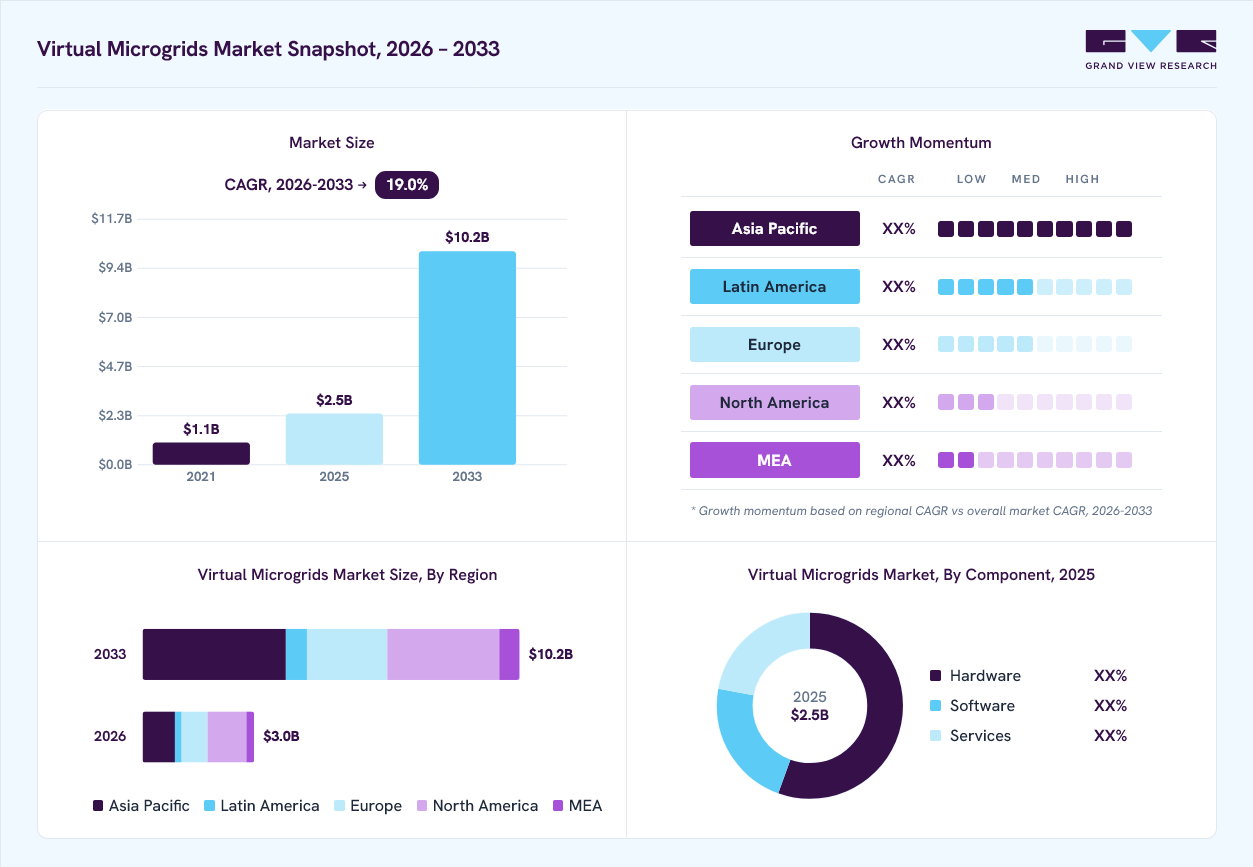The height and width of the screenshot is (867, 1253).
Task: Click the 2033 market size bar
Action: click(467, 358)
